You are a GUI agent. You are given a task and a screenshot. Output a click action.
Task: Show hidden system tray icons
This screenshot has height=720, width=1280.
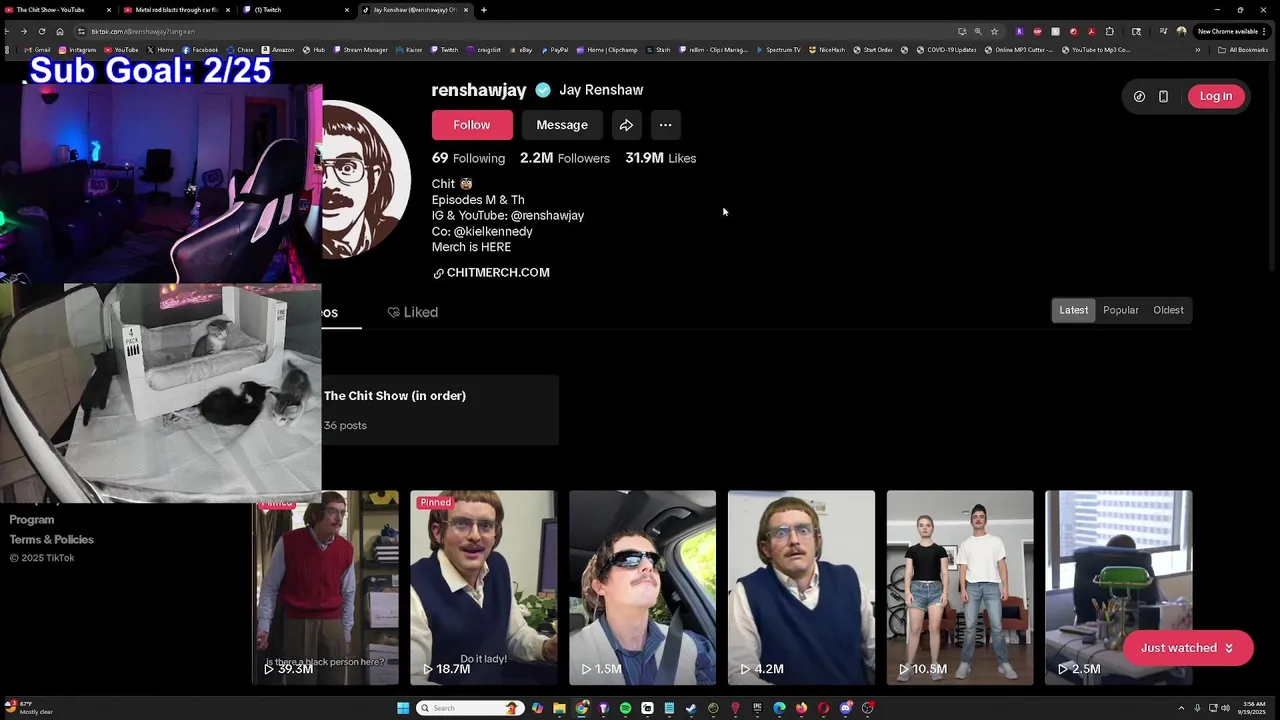tap(1181, 708)
